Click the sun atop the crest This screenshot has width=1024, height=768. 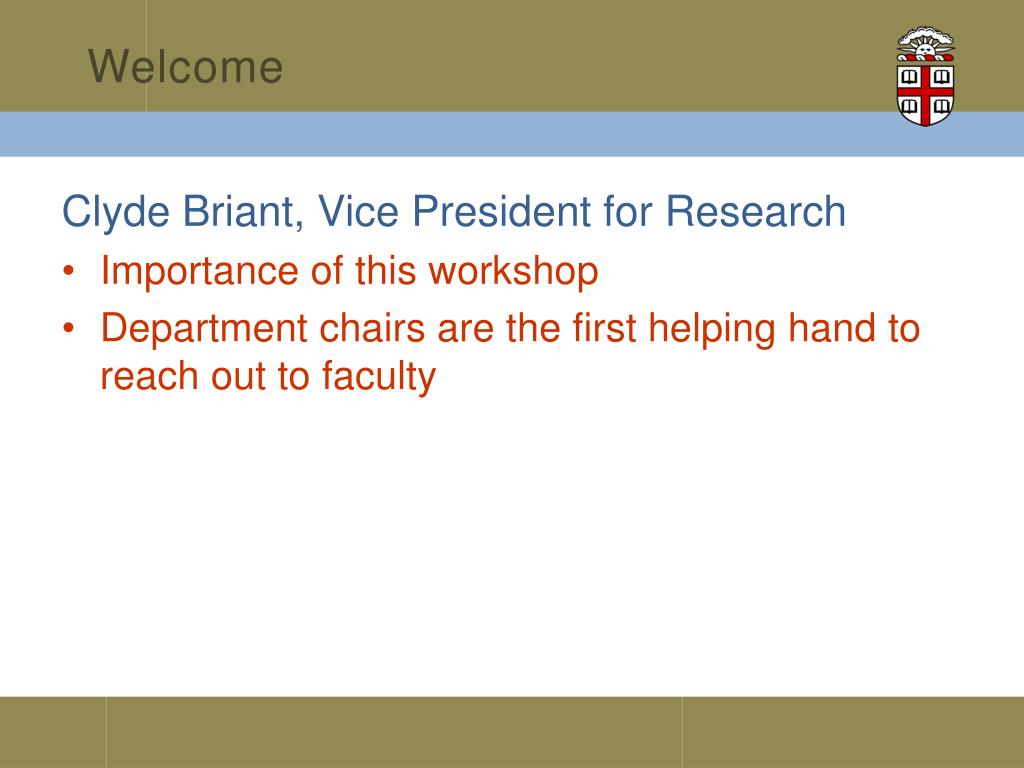(x=925, y=47)
